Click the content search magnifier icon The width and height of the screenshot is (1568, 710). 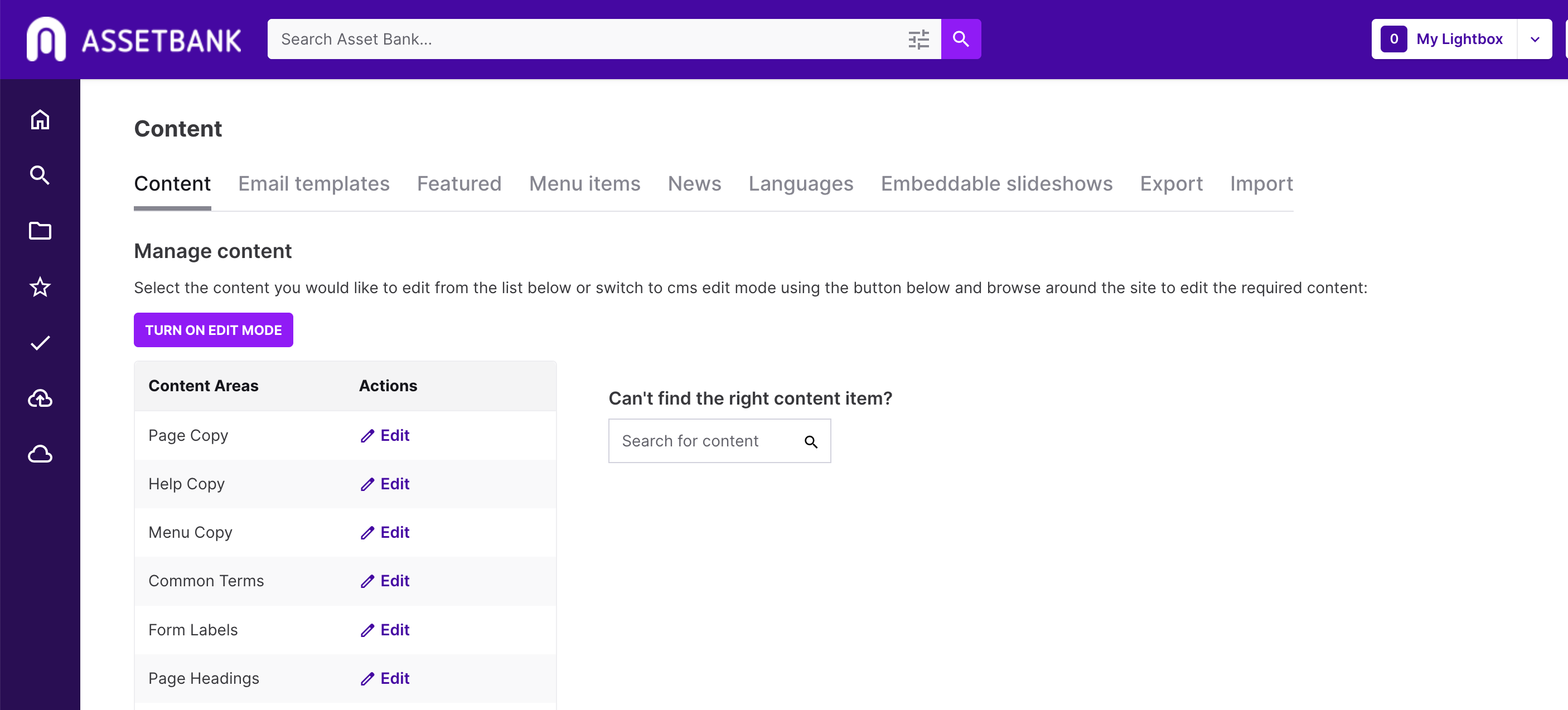(810, 442)
